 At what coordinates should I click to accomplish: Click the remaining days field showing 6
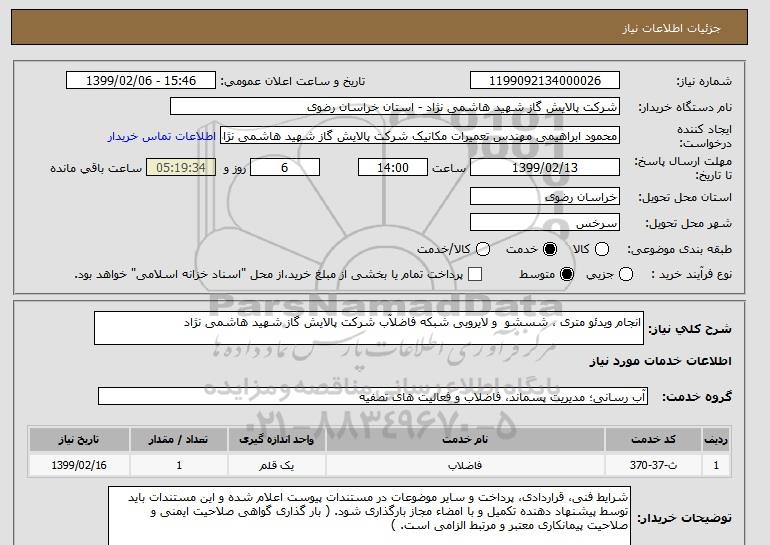coord(285,167)
